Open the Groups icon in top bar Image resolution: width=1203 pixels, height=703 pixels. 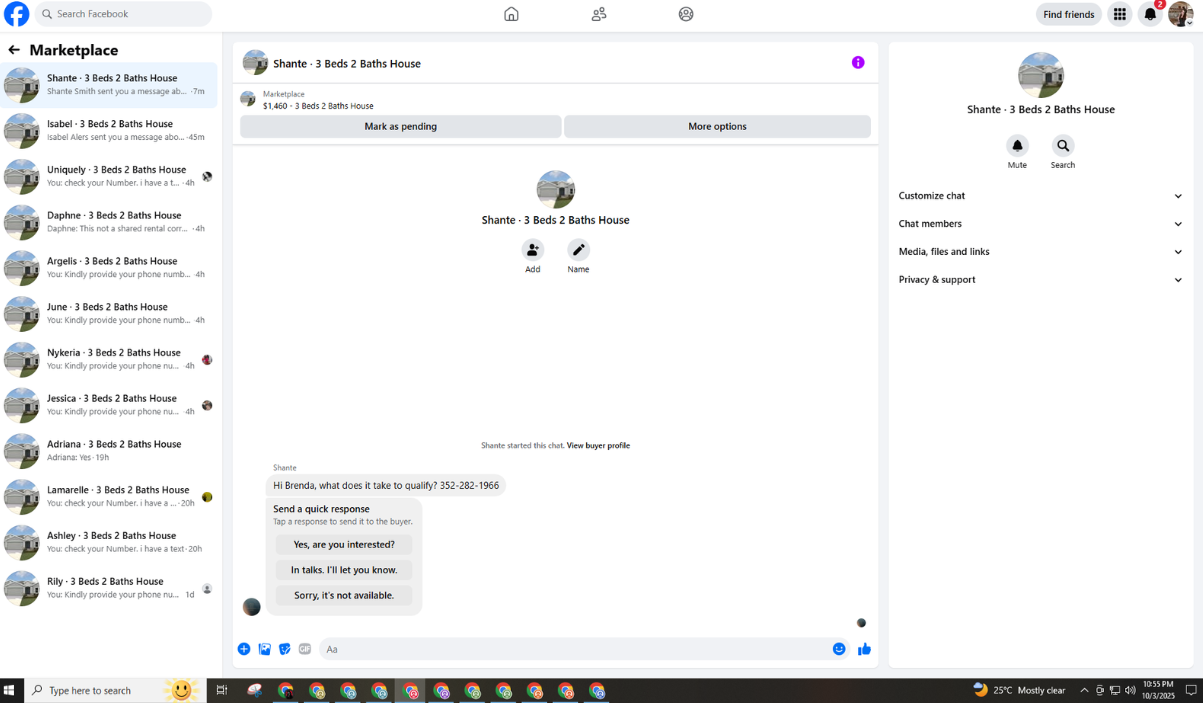(686, 14)
